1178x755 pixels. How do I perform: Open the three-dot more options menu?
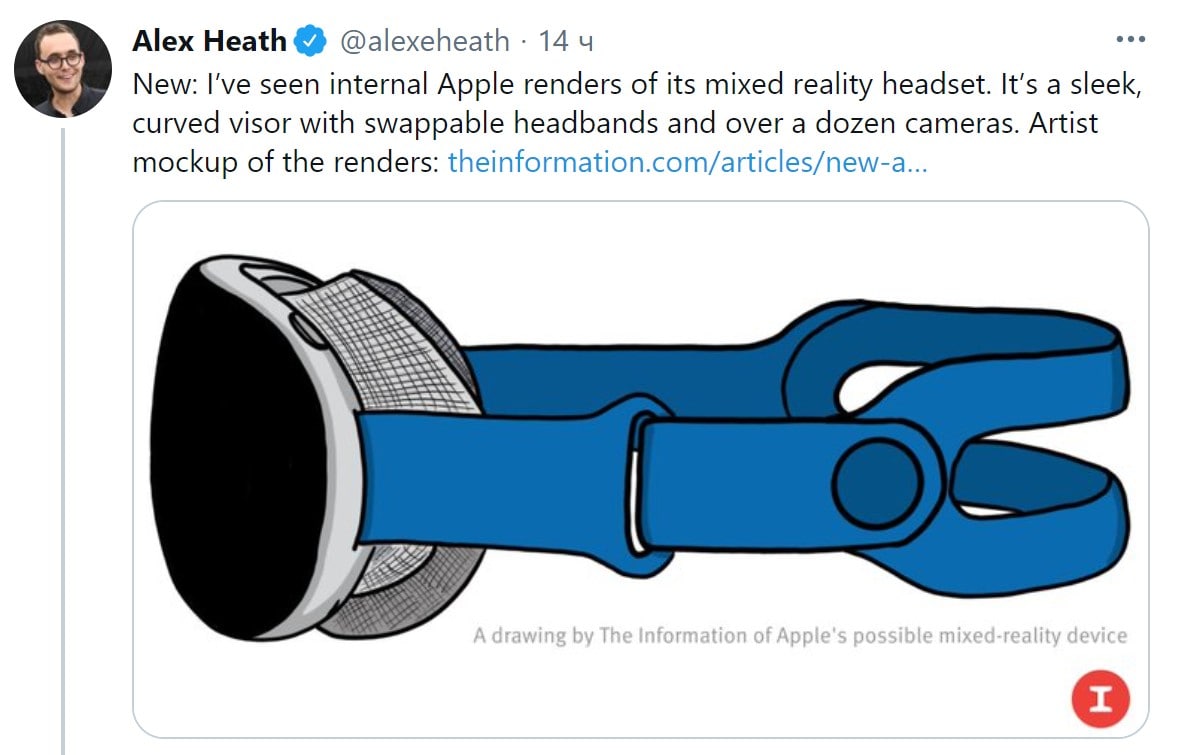pyautogui.click(x=1131, y=39)
